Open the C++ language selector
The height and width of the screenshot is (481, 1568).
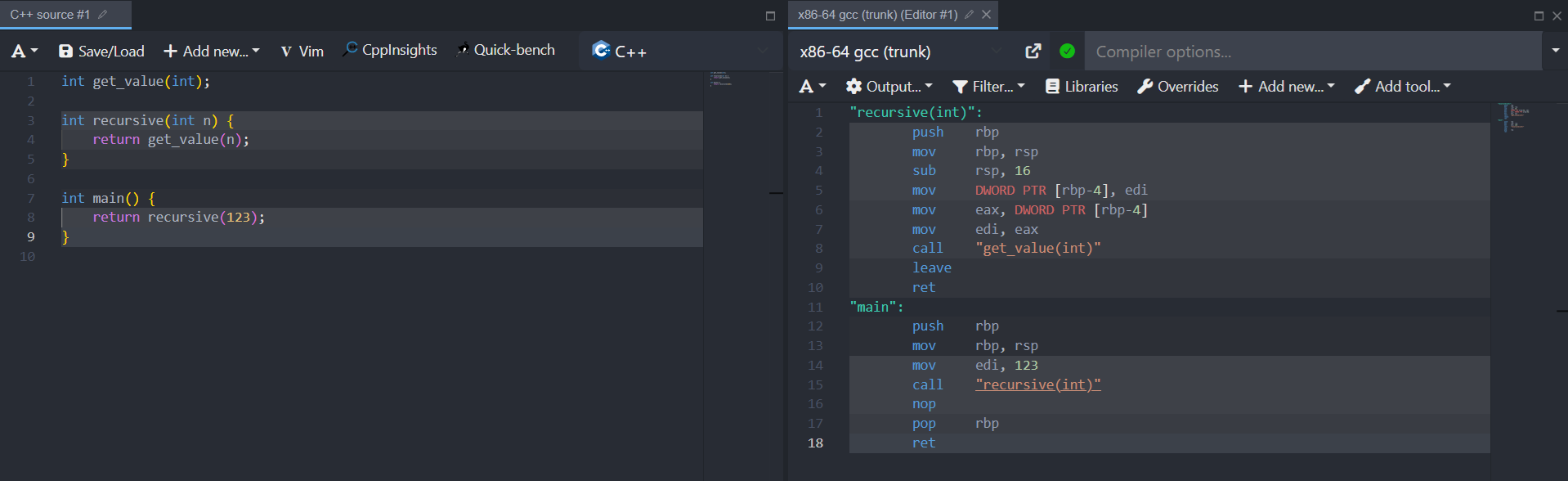click(679, 52)
